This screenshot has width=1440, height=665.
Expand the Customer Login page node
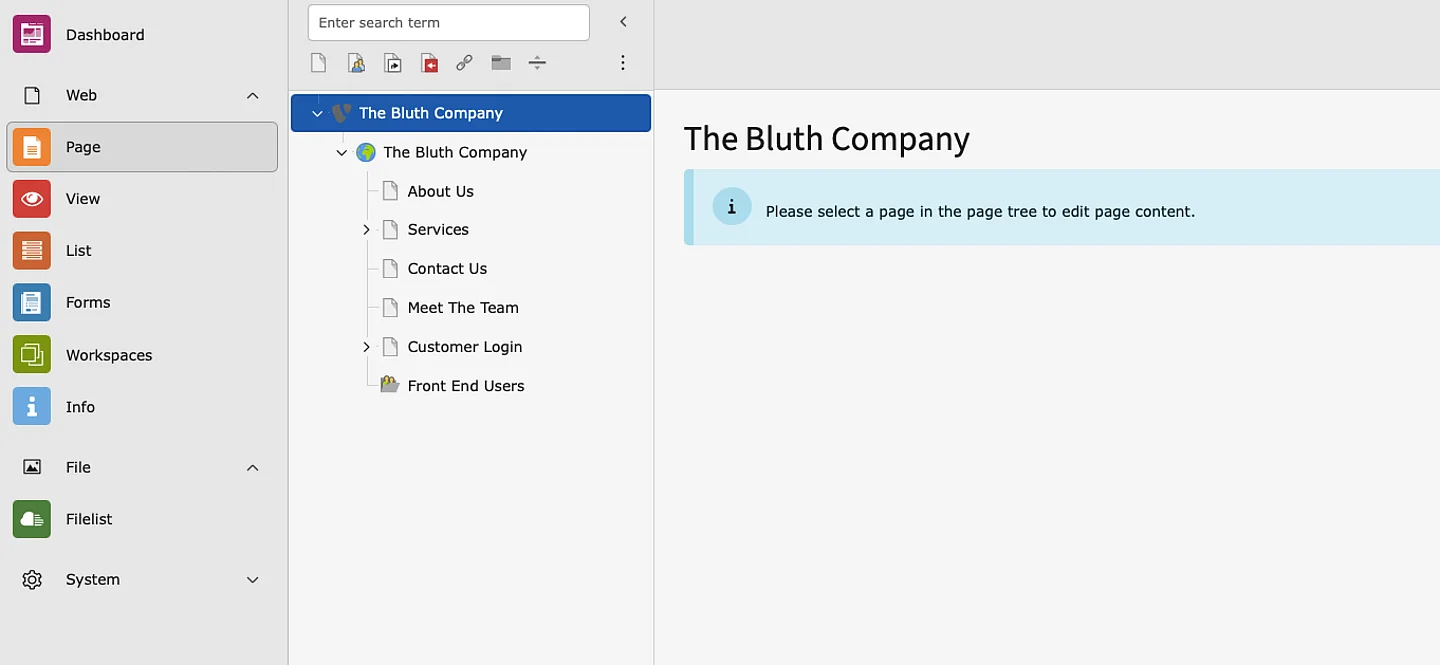pos(366,346)
